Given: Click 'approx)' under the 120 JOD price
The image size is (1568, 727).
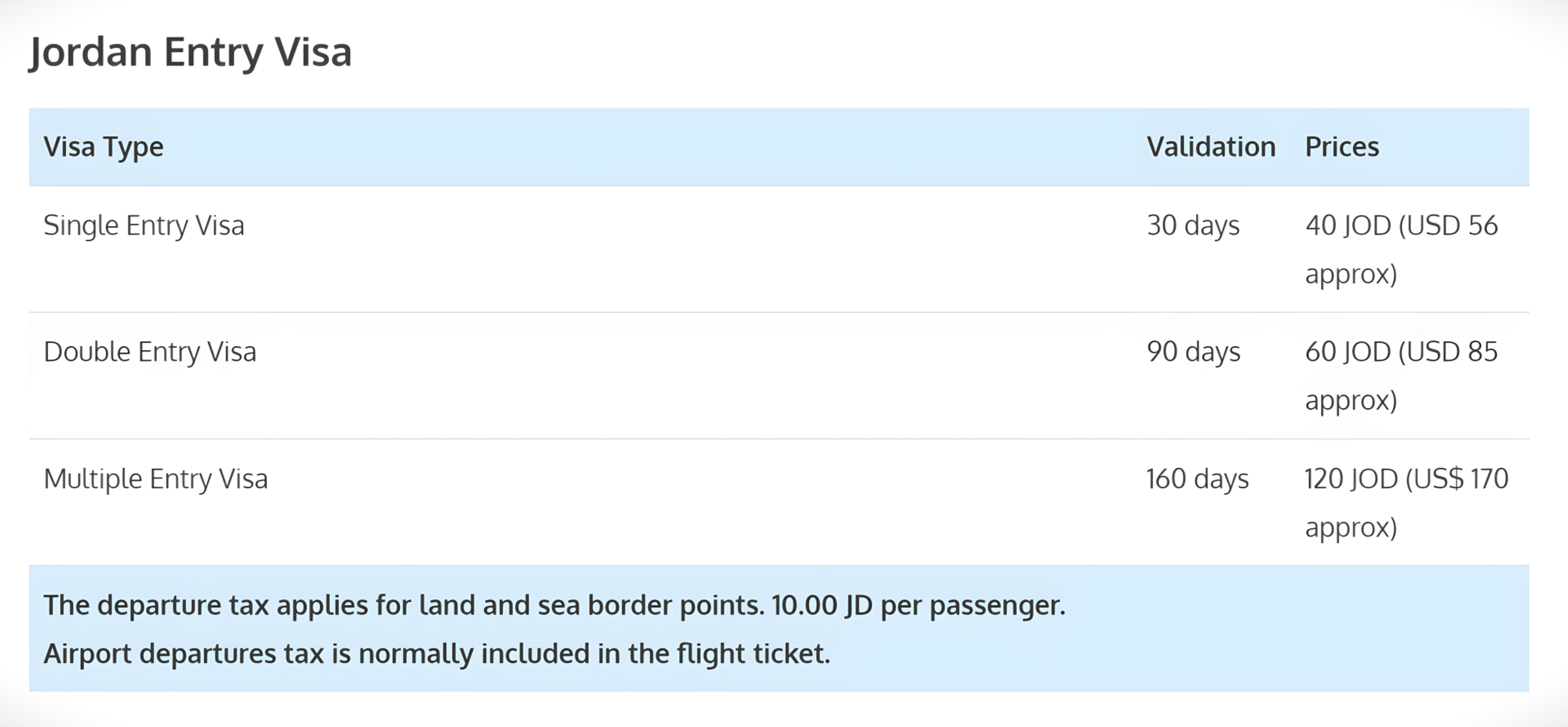Looking at the screenshot, I should (1351, 528).
